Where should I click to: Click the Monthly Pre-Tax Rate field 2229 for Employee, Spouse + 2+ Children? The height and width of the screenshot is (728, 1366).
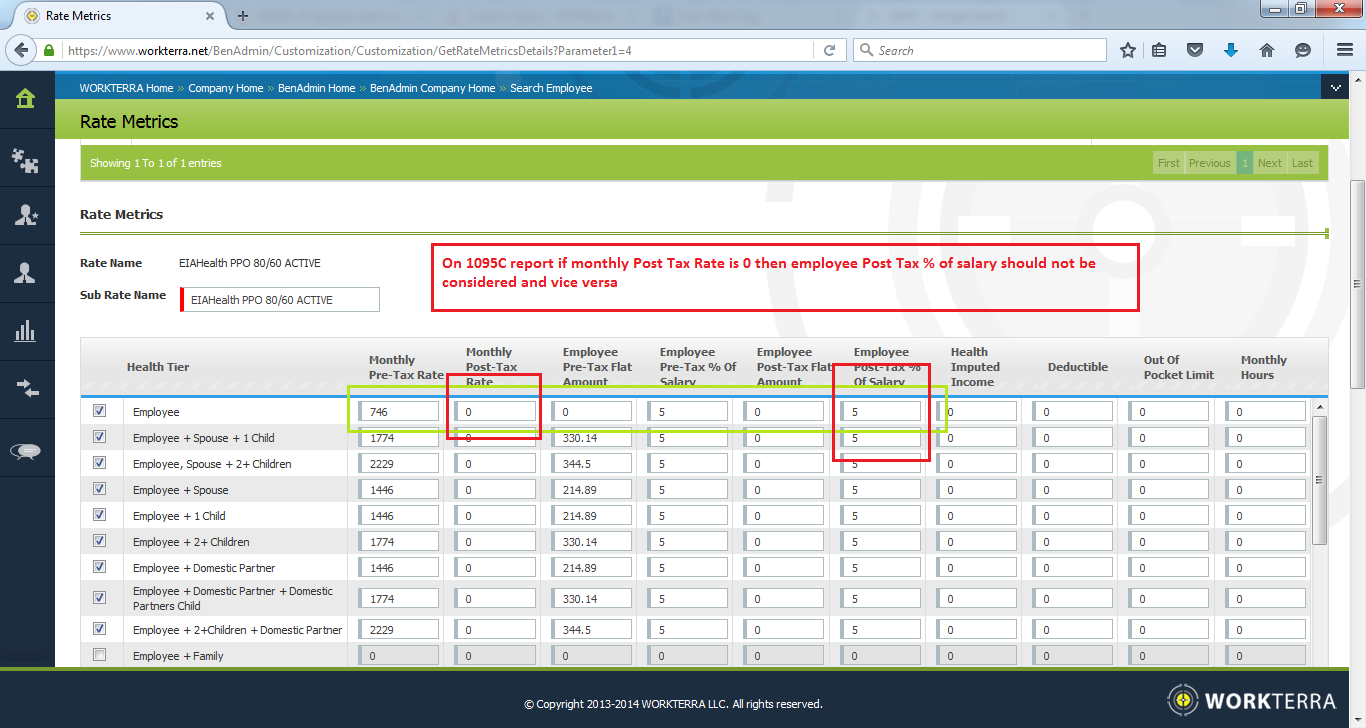(399, 463)
